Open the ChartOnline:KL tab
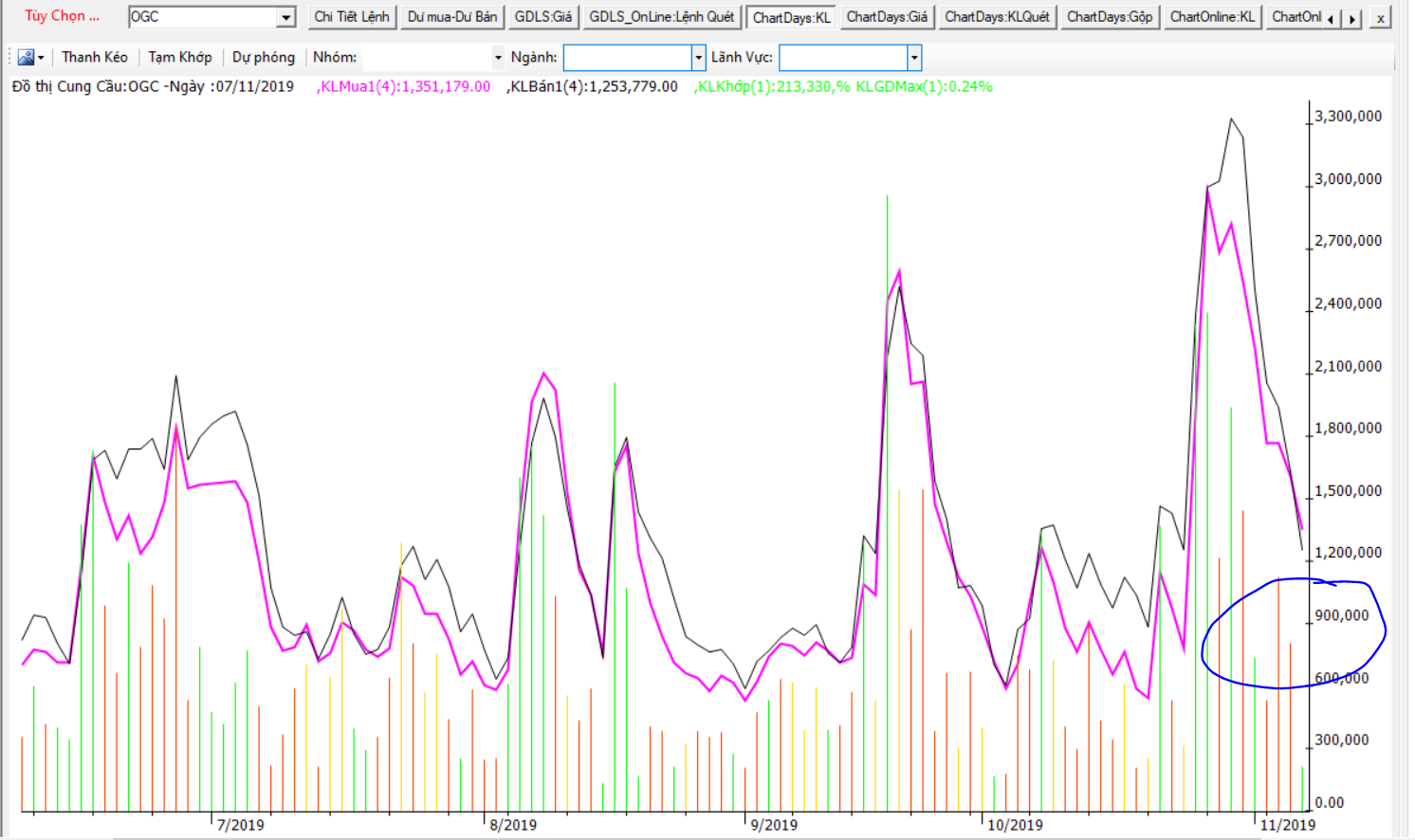Image resolution: width=1415 pixels, height=840 pixels. [x=1212, y=17]
